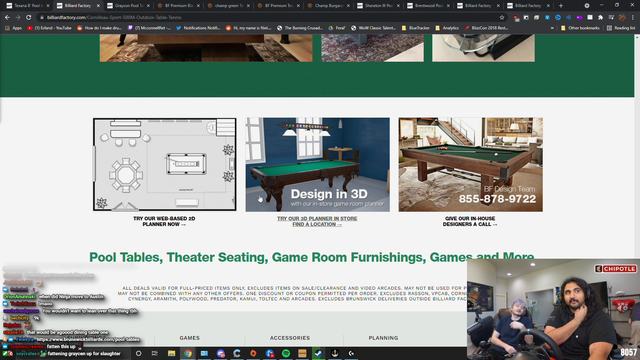Open the Design in 3D image

pyautogui.click(x=318, y=164)
